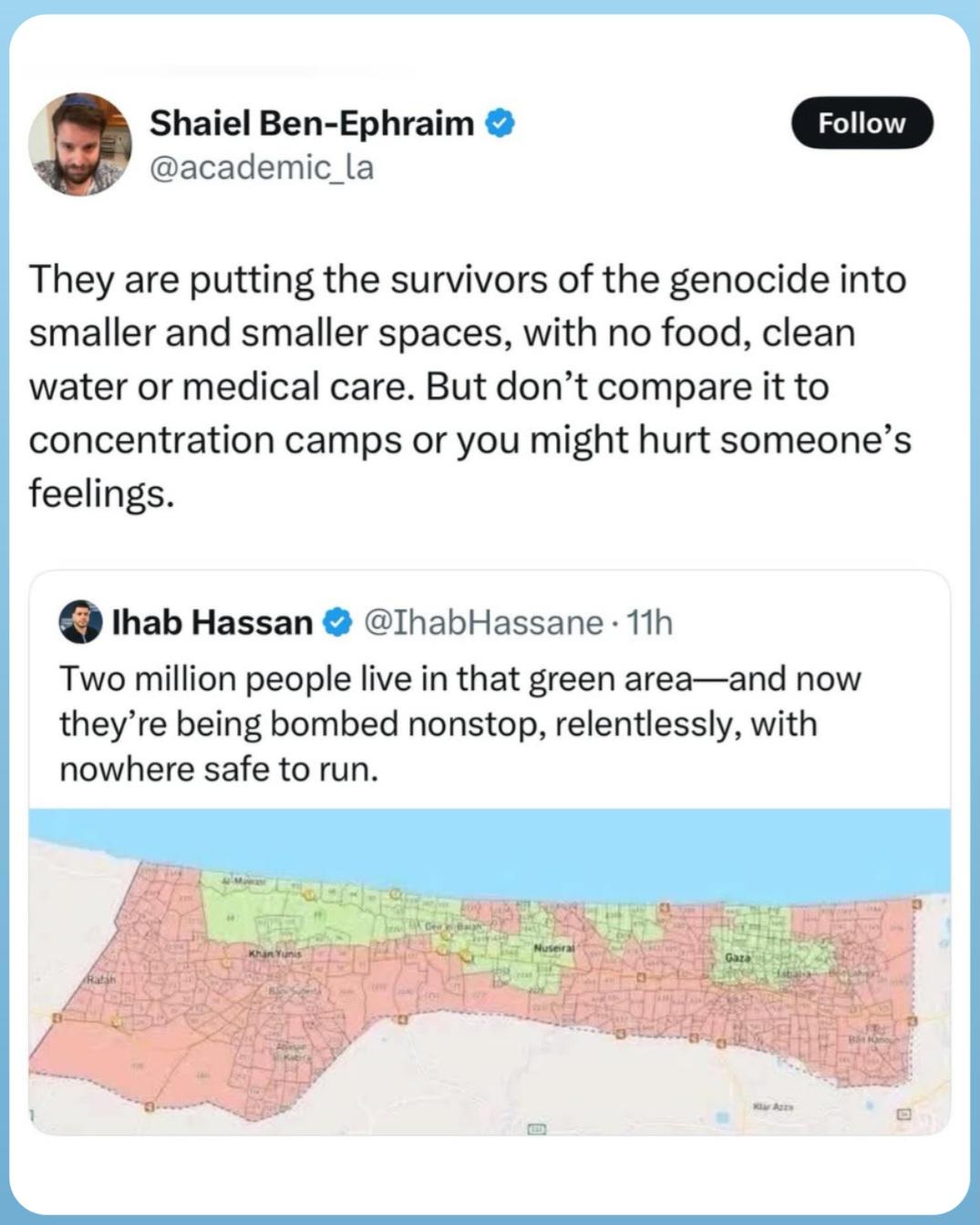The width and height of the screenshot is (980, 1225).
Task: Click the 11h timestamp on the quoted tweet
Action: tap(650, 623)
